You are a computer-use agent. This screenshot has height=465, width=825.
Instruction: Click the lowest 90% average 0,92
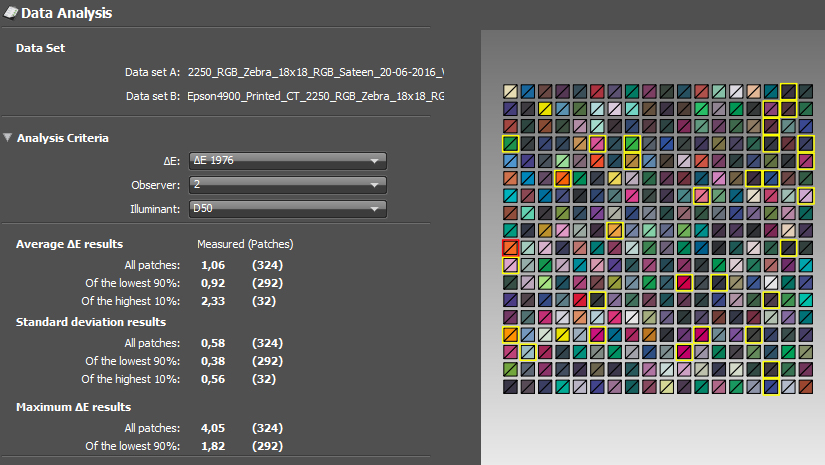[x=213, y=283]
